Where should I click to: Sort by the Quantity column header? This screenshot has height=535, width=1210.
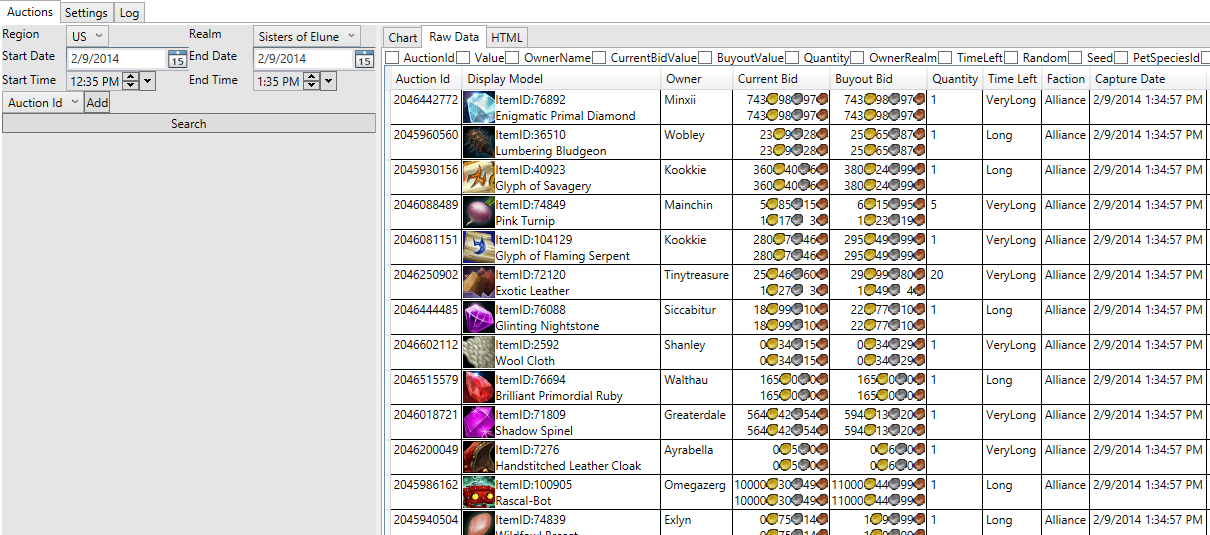(955, 78)
